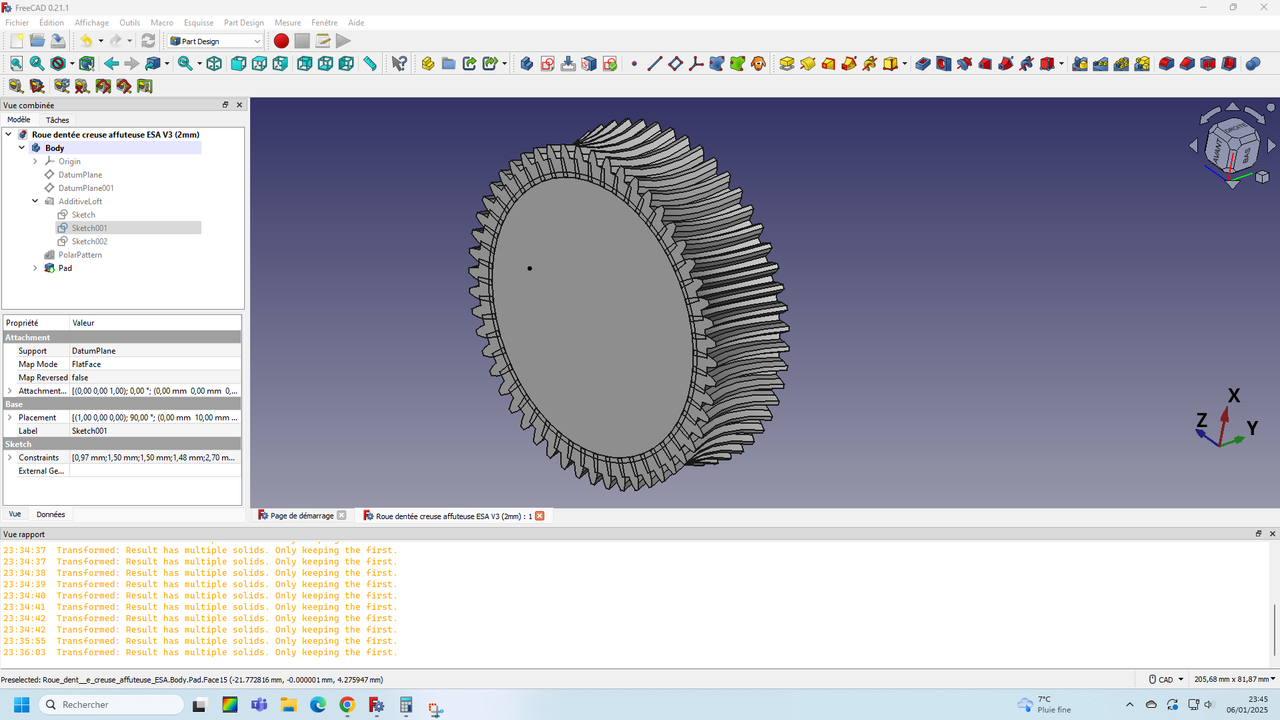
Task: Select PolarPattern in the model tree
Action: click(x=80, y=255)
